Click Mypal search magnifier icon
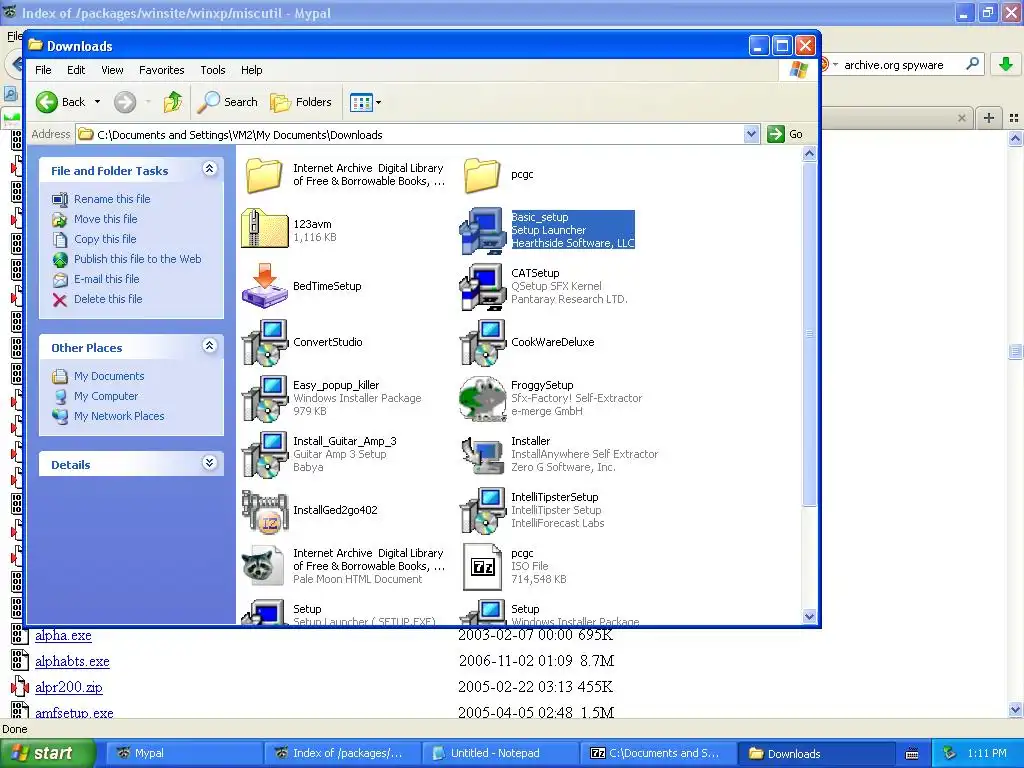This screenshot has width=1024, height=768. (972, 64)
